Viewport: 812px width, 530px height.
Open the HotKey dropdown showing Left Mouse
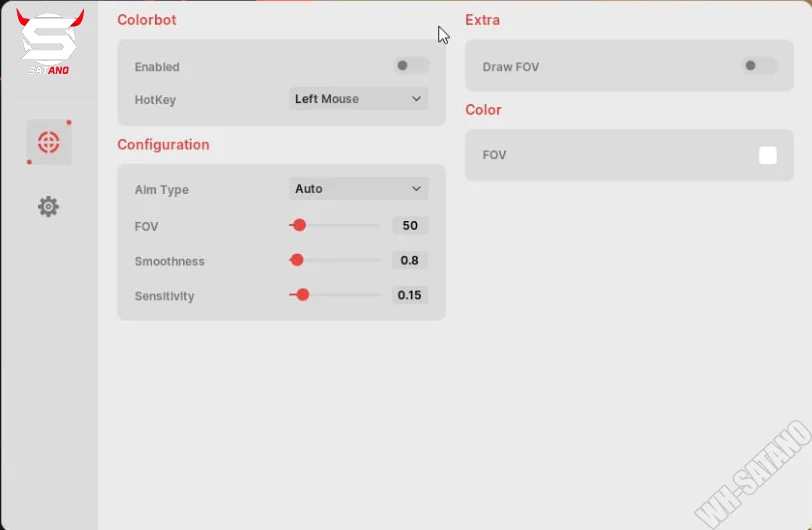[358, 99]
